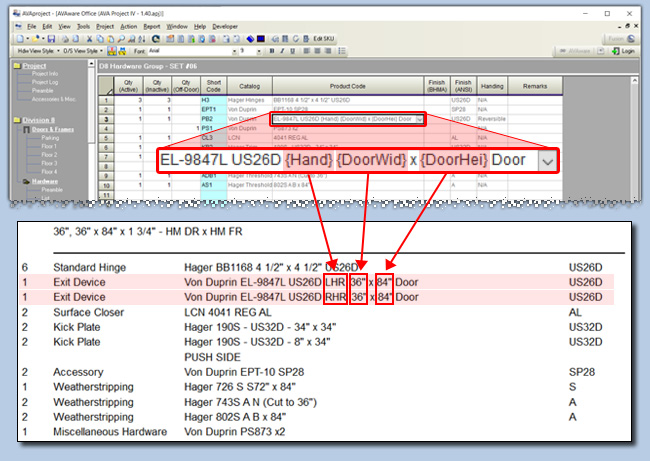Click the Handing column header
650x461 pixels.
click(492, 86)
